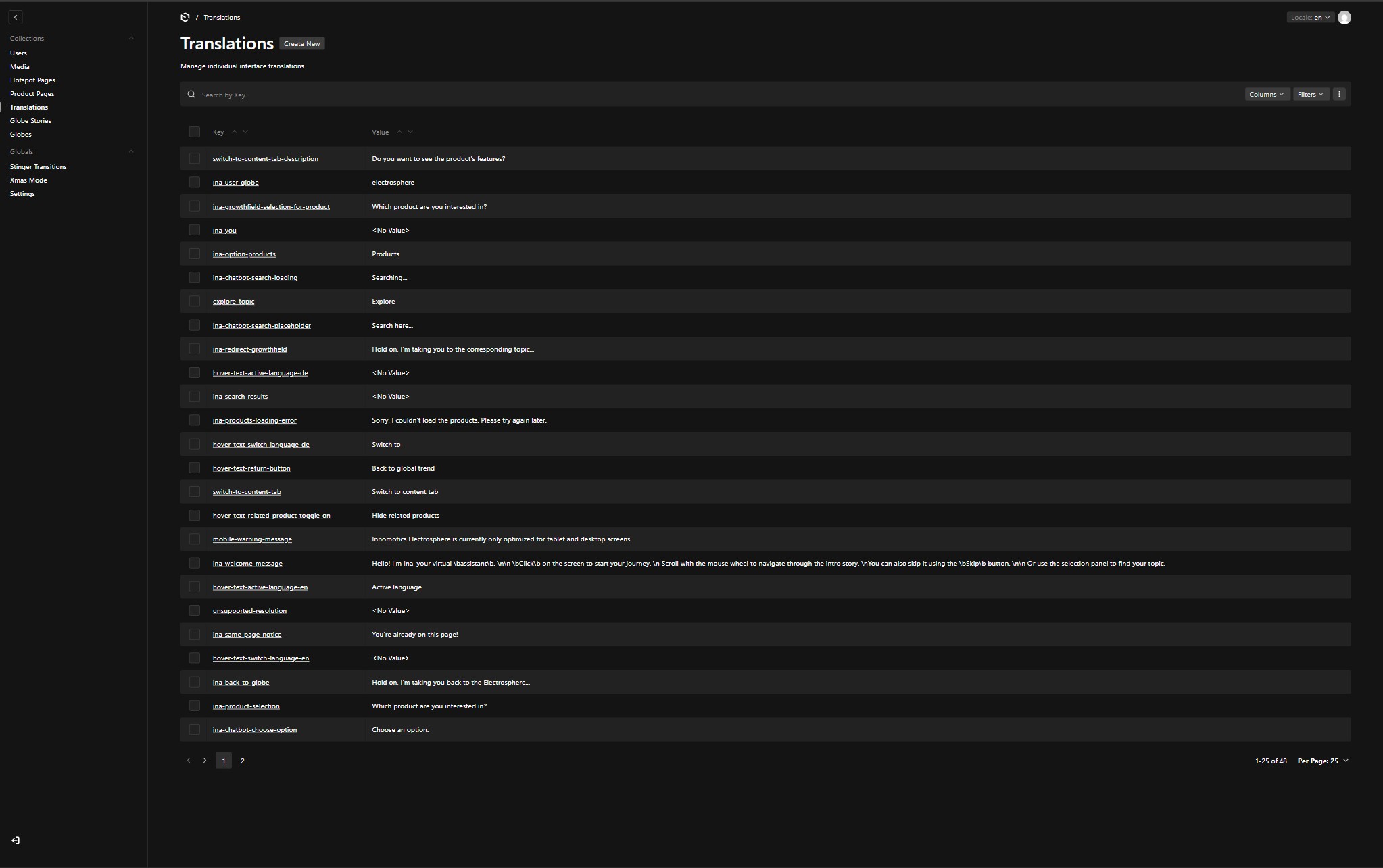1383x868 pixels.
Task: Go to next page arrow
Action: point(205,761)
